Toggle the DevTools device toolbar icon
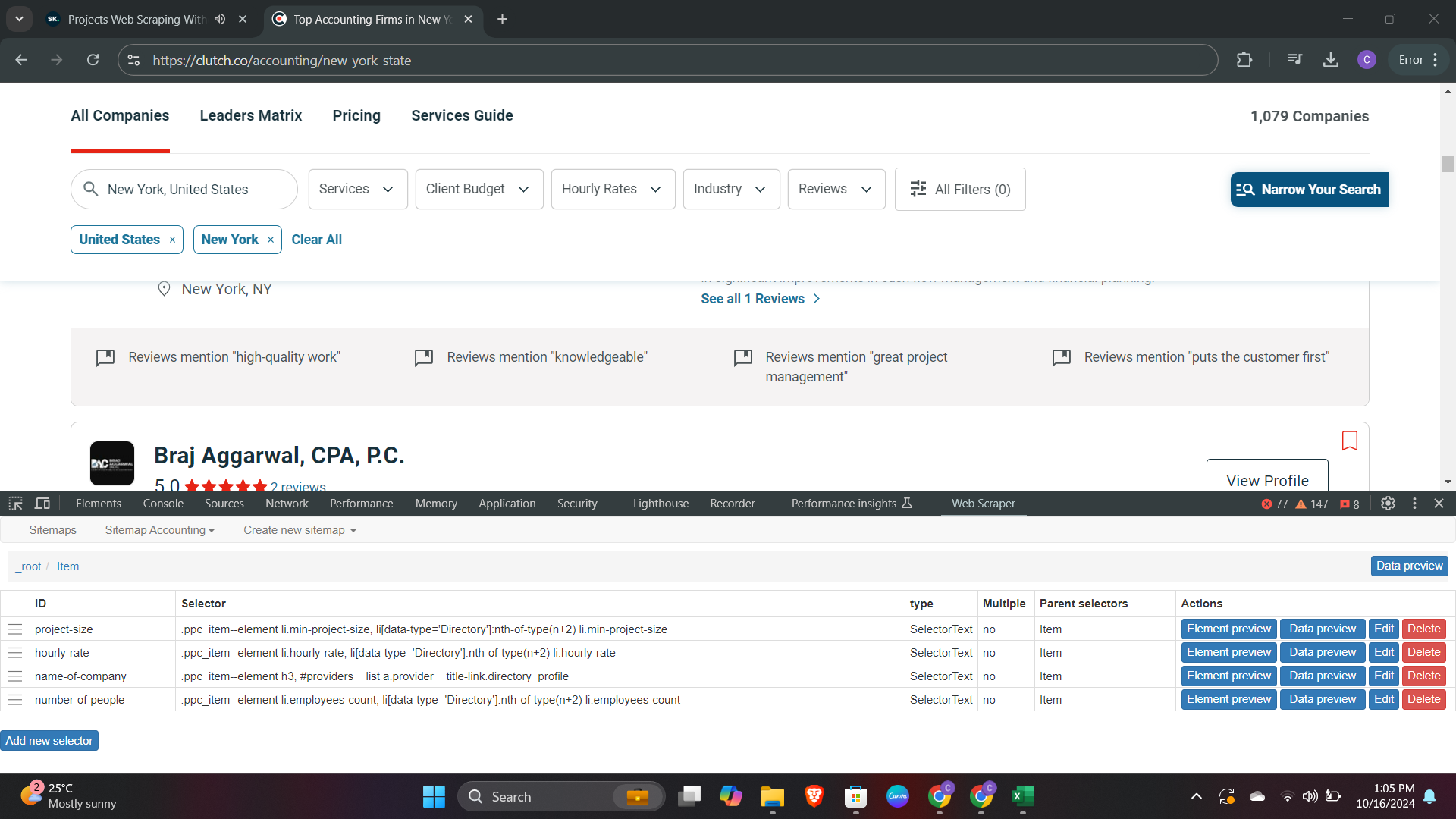This screenshot has height=819, width=1456. pos(42,504)
